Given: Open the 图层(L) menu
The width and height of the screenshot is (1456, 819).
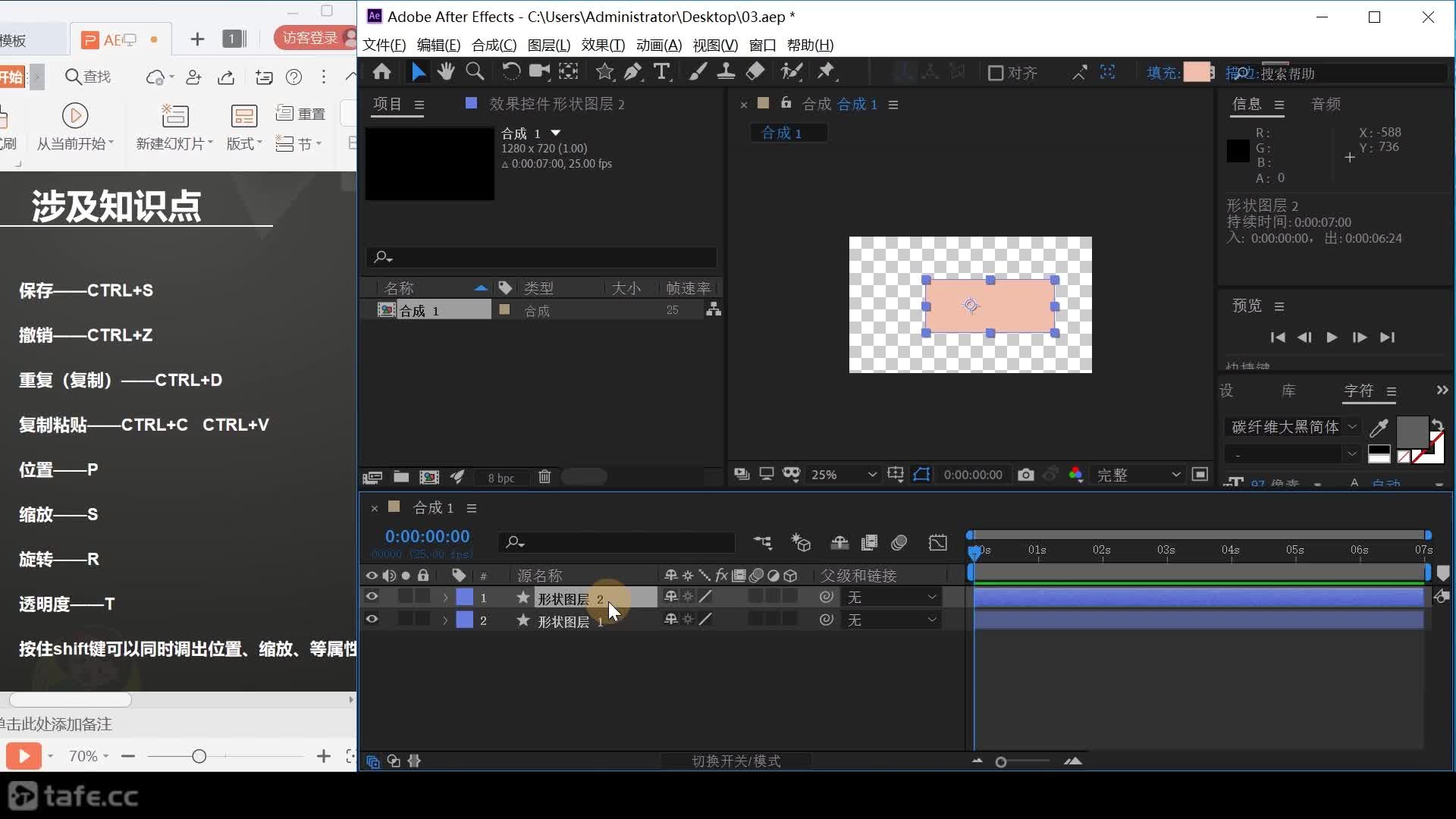Looking at the screenshot, I should (x=549, y=45).
